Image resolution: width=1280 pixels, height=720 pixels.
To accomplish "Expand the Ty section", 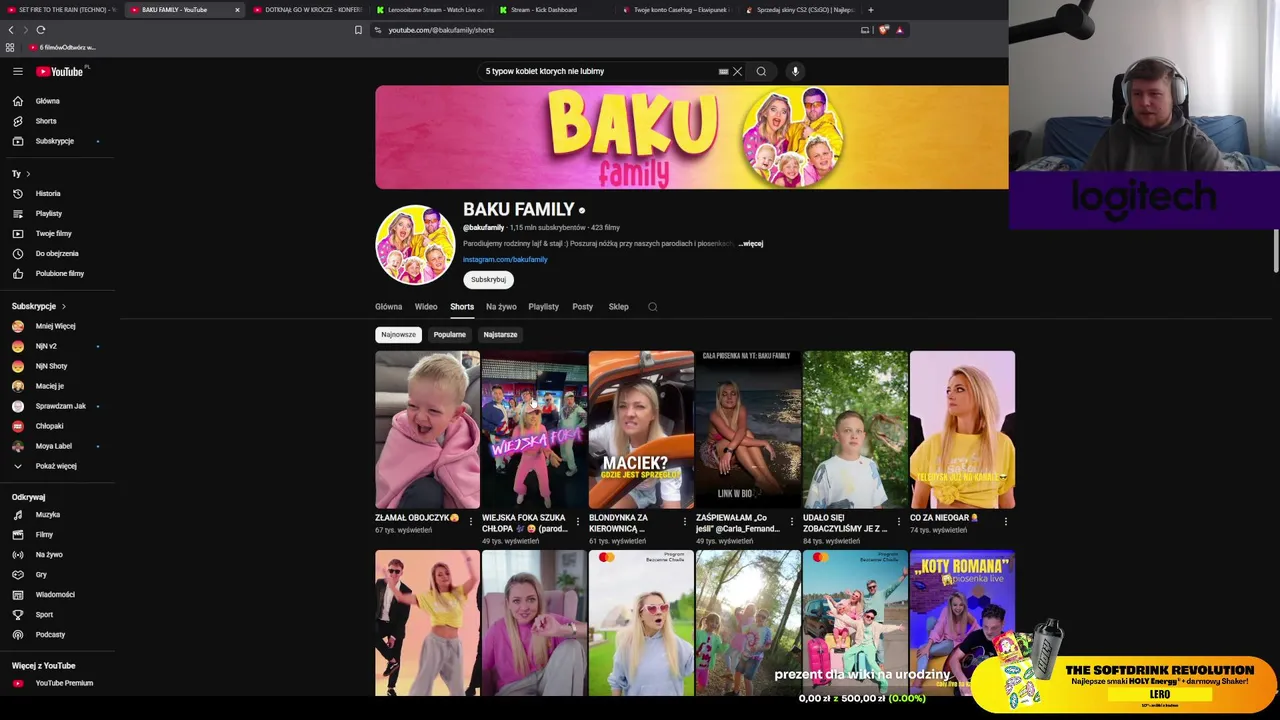I will coord(21,173).
